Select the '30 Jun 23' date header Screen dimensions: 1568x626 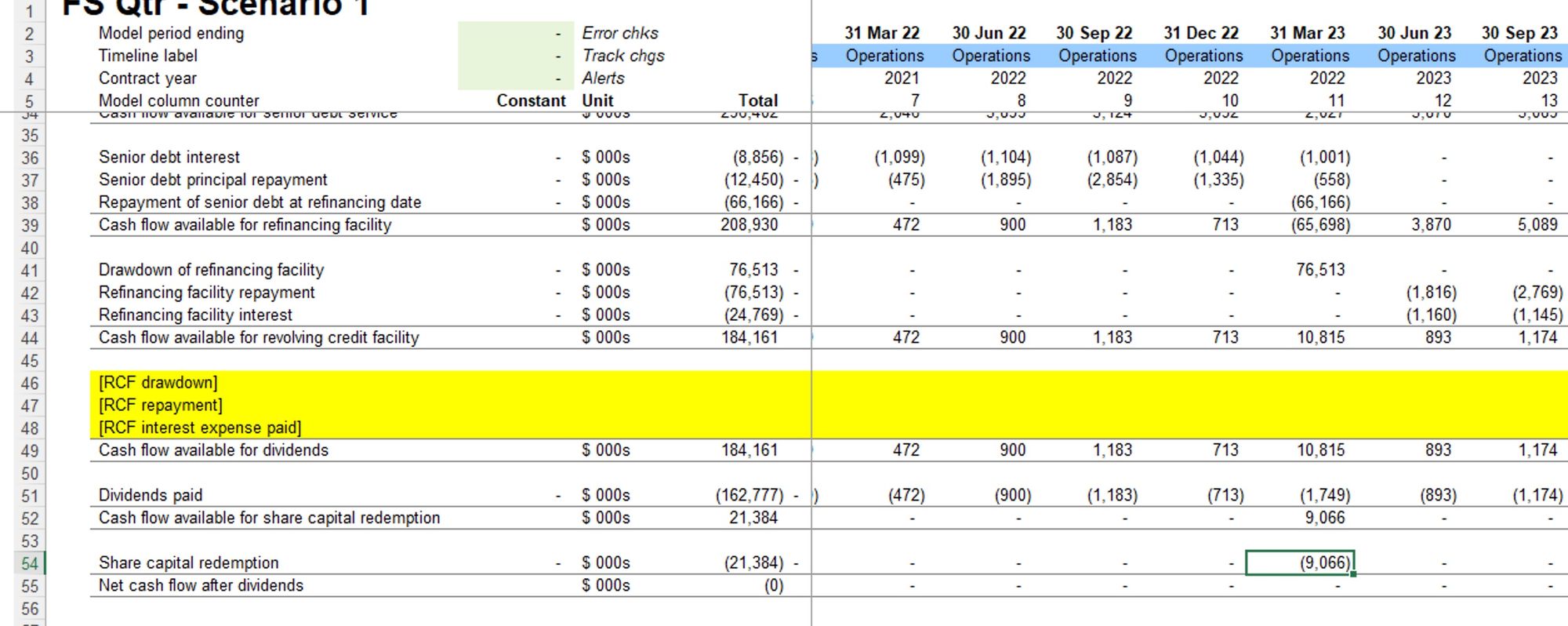pyautogui.click(x=1414, y=34)
